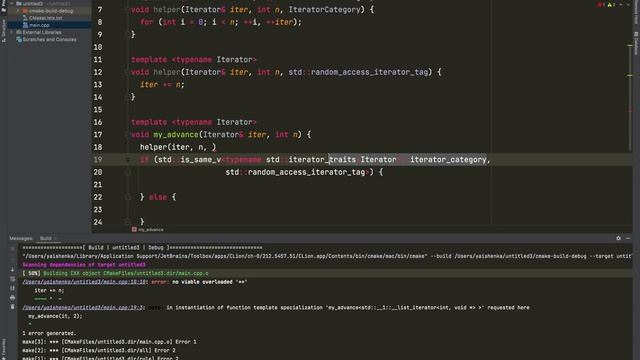Viewport: 640px width, 360px height.
Task: Click the warnings count indicator in the editor
Action: (x=611, y=5)
